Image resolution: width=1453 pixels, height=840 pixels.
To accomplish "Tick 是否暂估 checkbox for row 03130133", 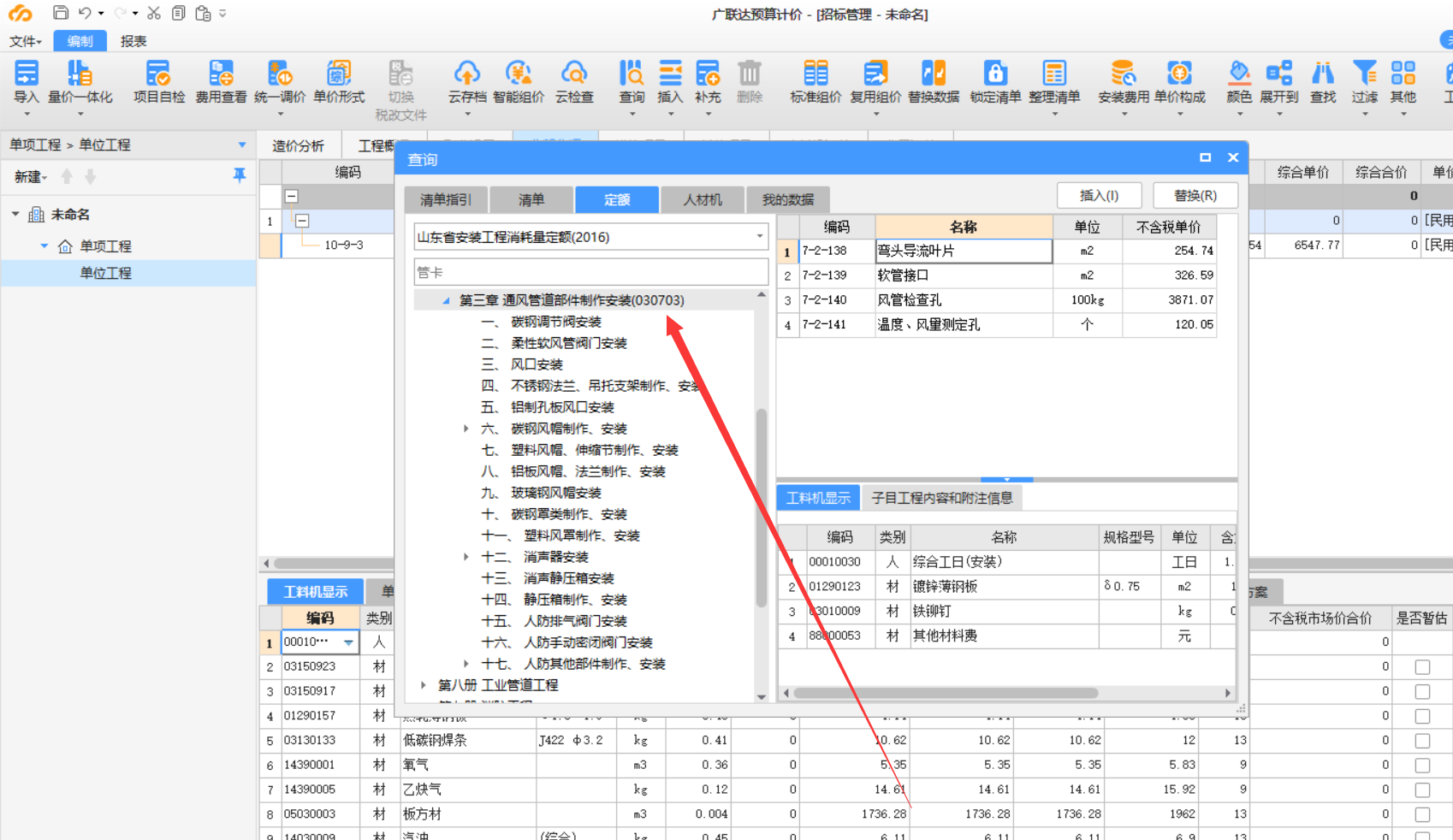I will [1422, 741].
